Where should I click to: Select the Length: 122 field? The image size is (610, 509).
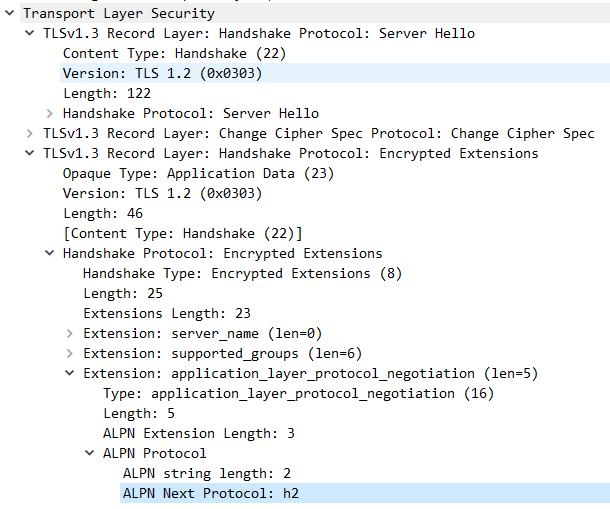tap(107, 93)
